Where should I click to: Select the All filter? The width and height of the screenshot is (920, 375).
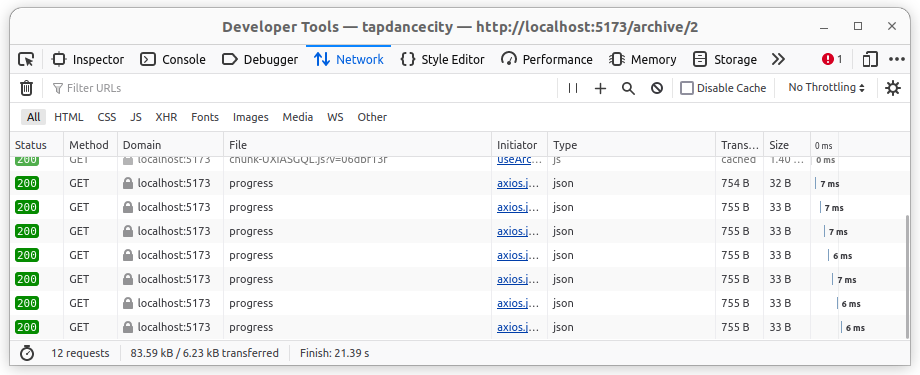(33, 117)
